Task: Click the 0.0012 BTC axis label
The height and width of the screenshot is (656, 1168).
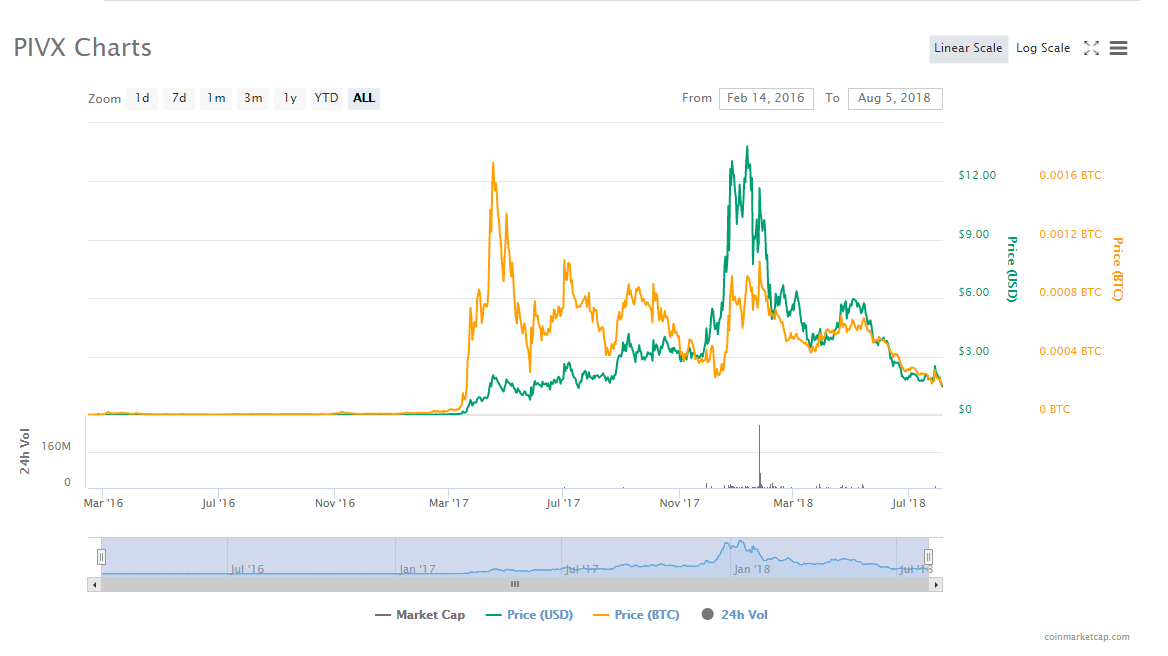Action: click(x=1070, y=235)
